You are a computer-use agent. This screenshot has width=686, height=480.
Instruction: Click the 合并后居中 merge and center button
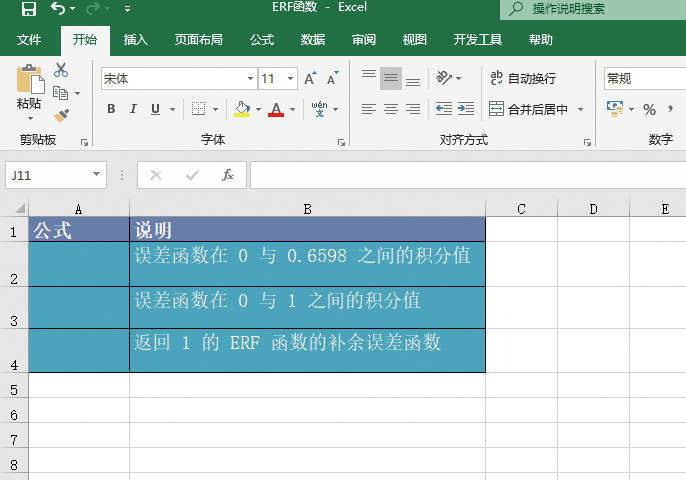[x=528, y=109]
